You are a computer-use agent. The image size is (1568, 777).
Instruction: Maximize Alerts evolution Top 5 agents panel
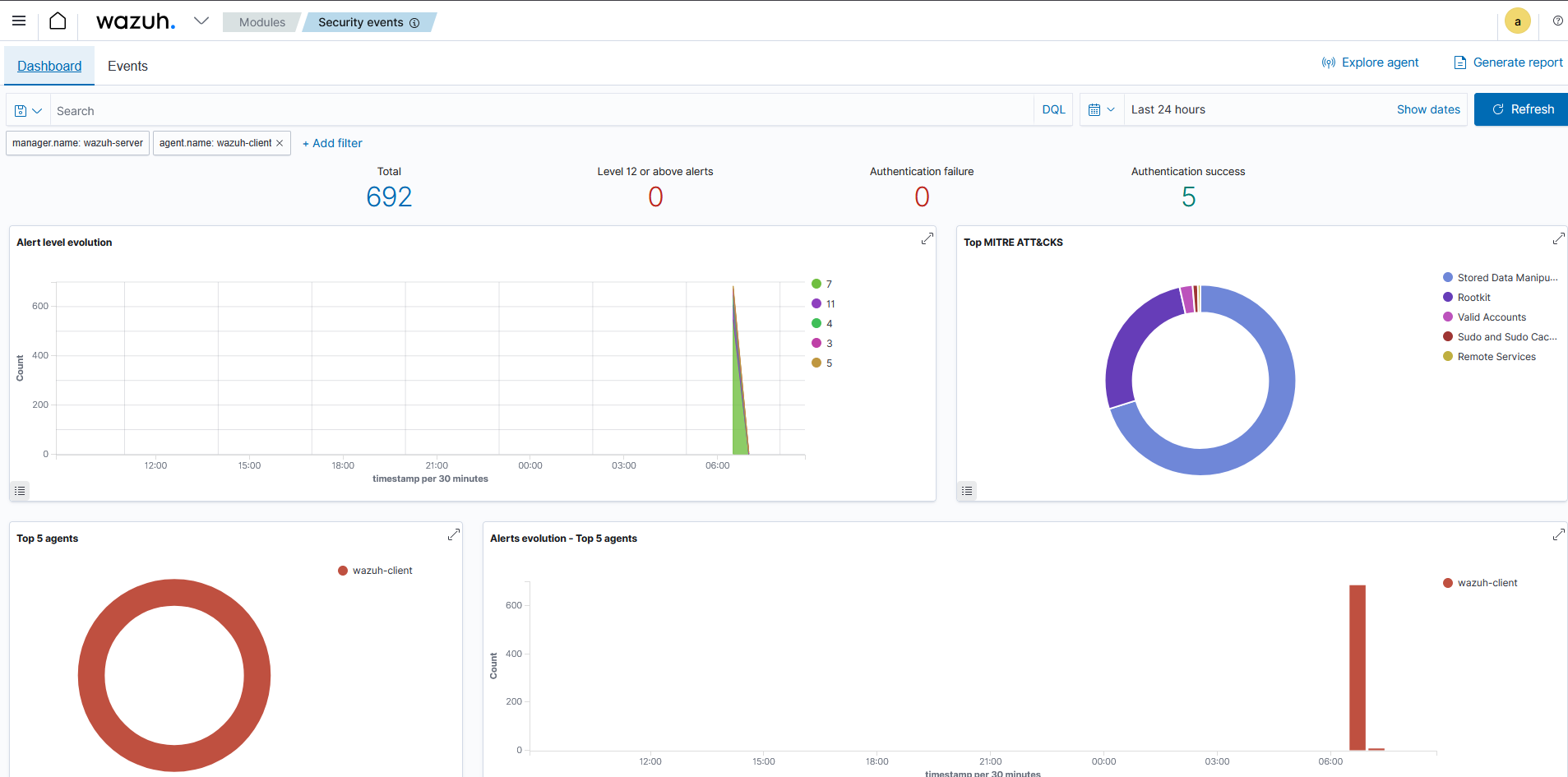coord(1558,534)
